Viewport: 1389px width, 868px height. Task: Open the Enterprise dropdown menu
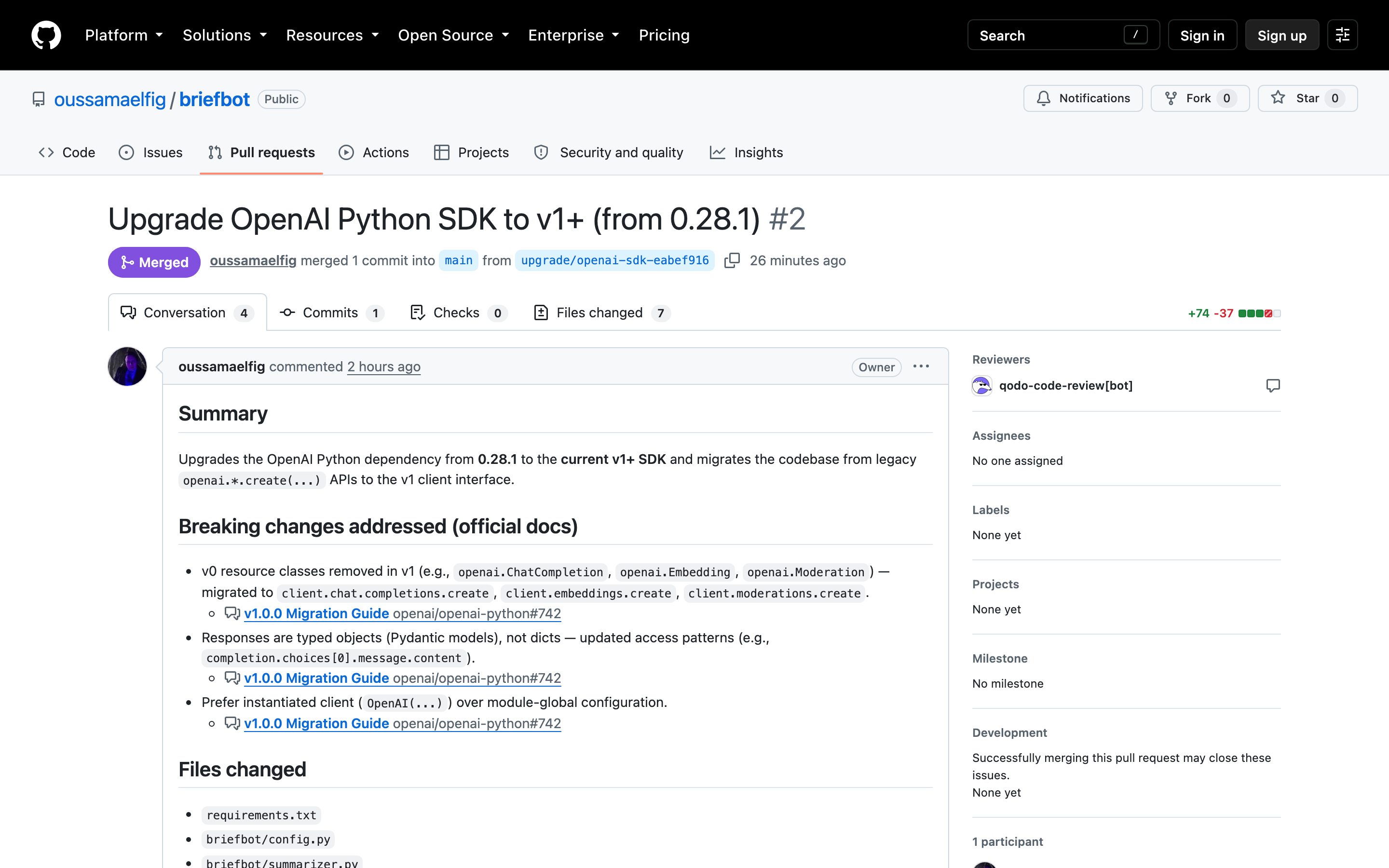(x=573, y=35)
